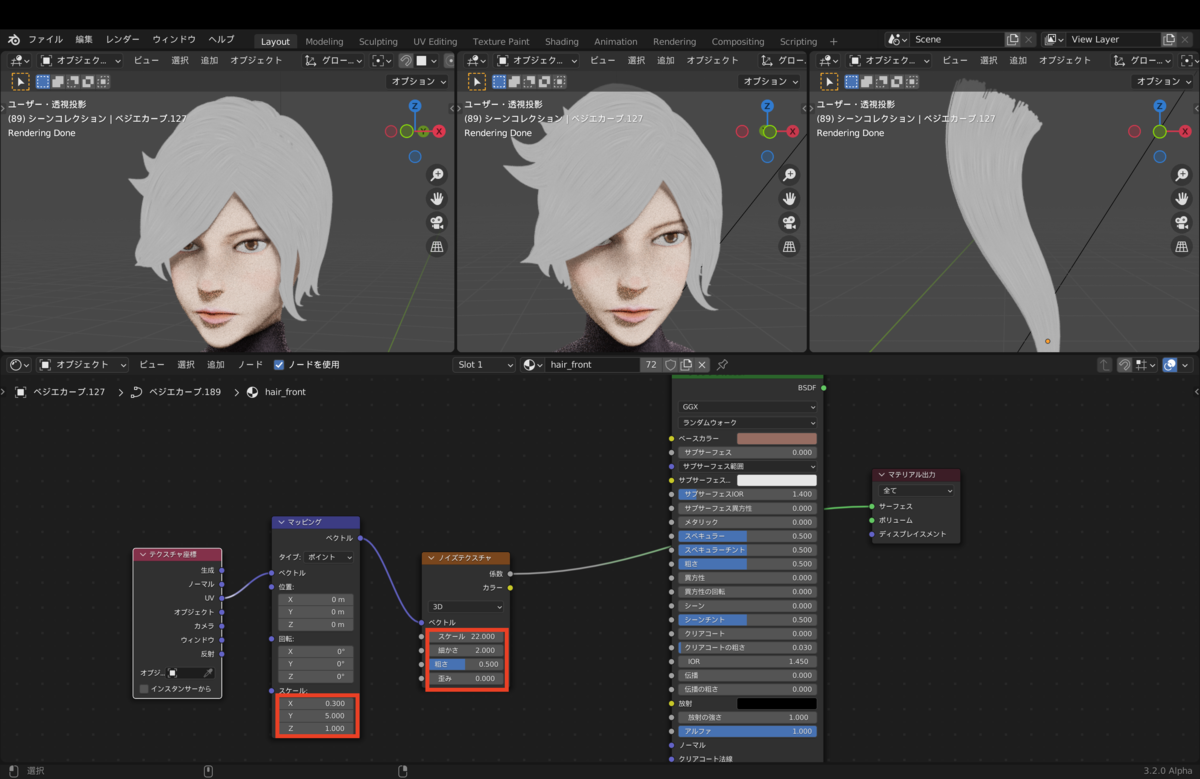Image resolution: width=1200 pixels, height=779 pixels.
Task: Click the Mapping scale Y value 5.000
Action: pos(316,715)
